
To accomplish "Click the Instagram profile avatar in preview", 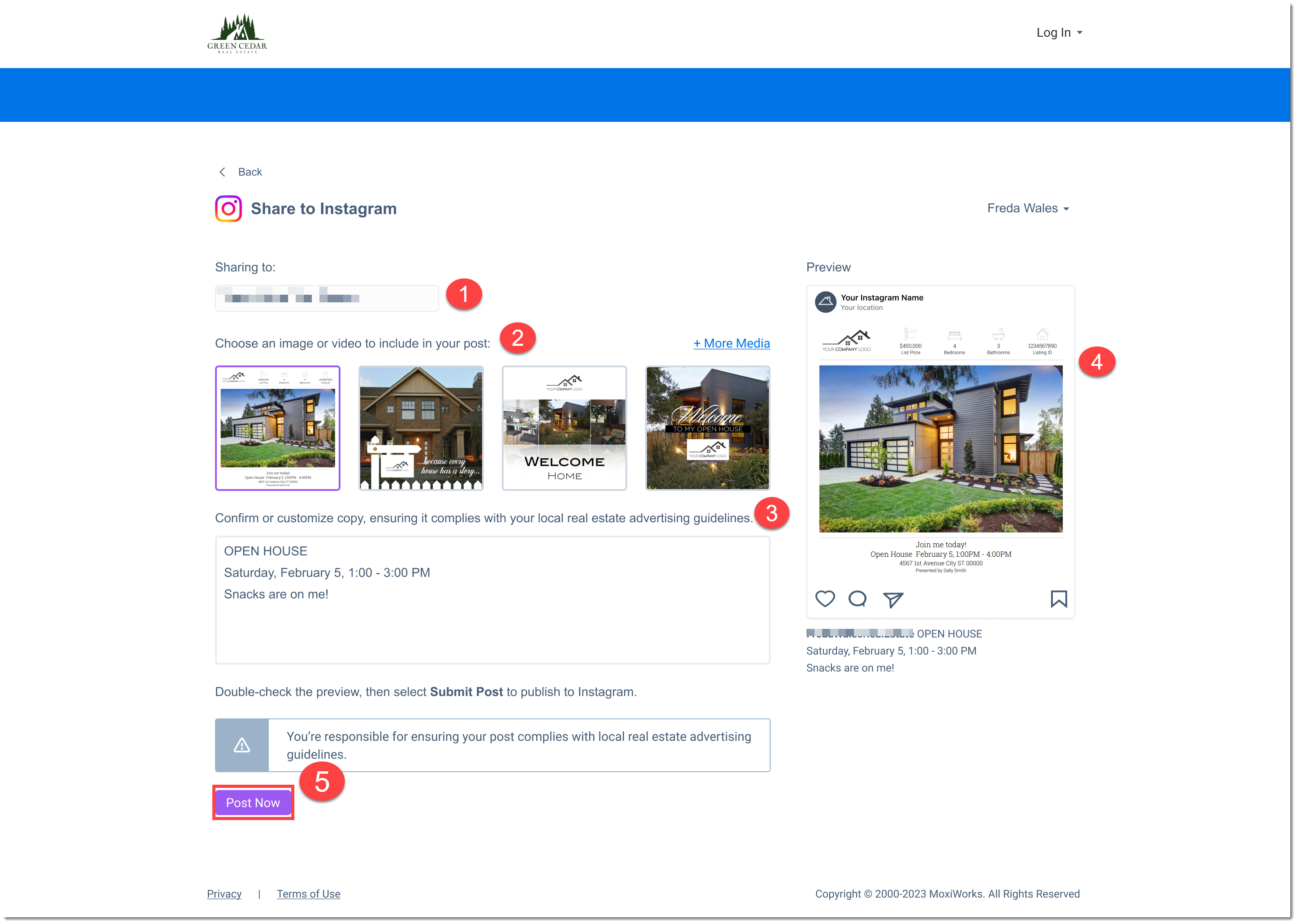I will 825,302.
